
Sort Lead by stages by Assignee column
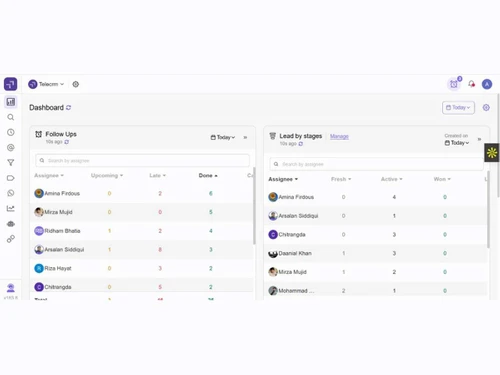(283, 179)
